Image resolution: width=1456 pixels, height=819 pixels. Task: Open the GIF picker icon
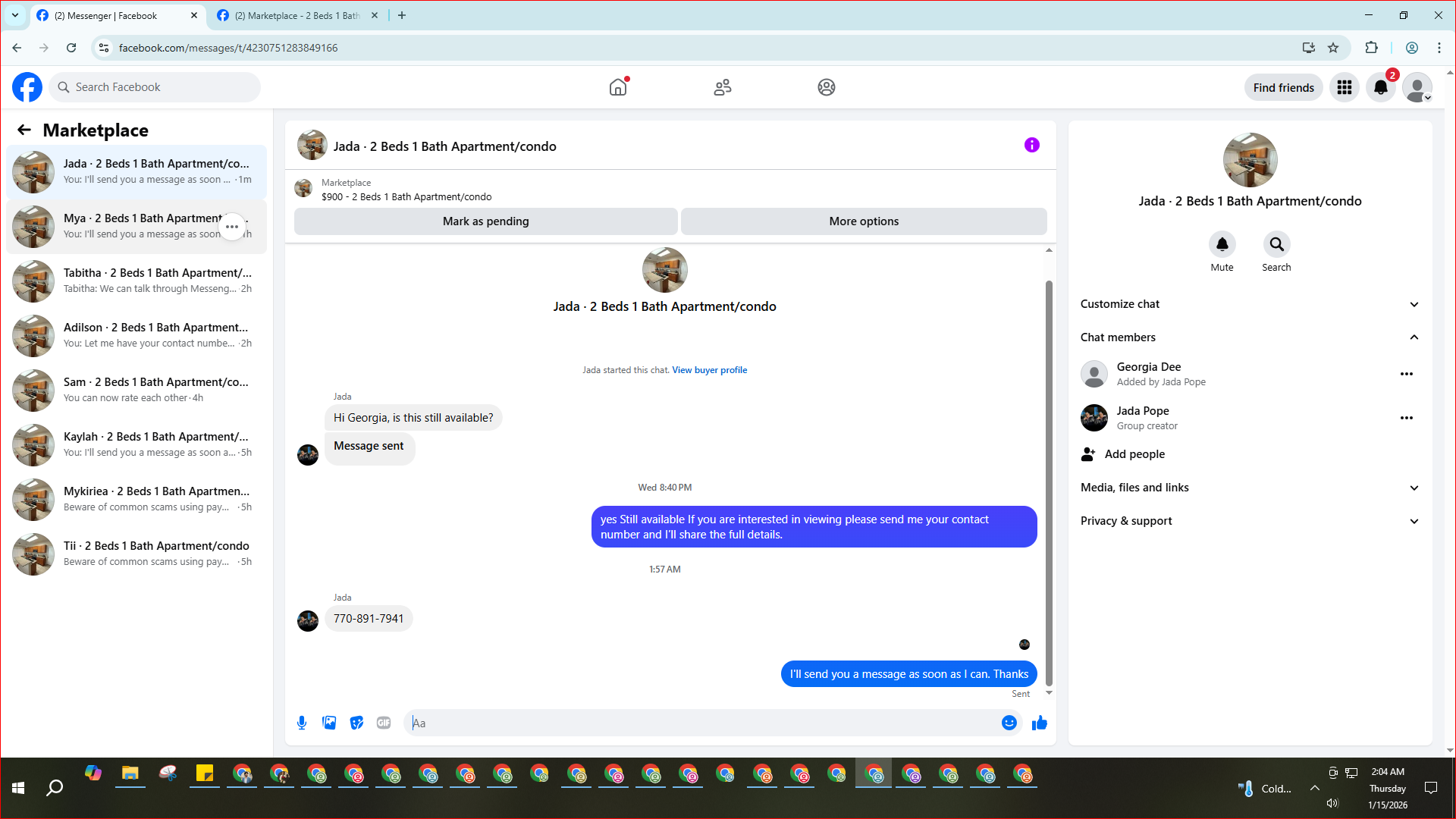click(x=384, y=723)
